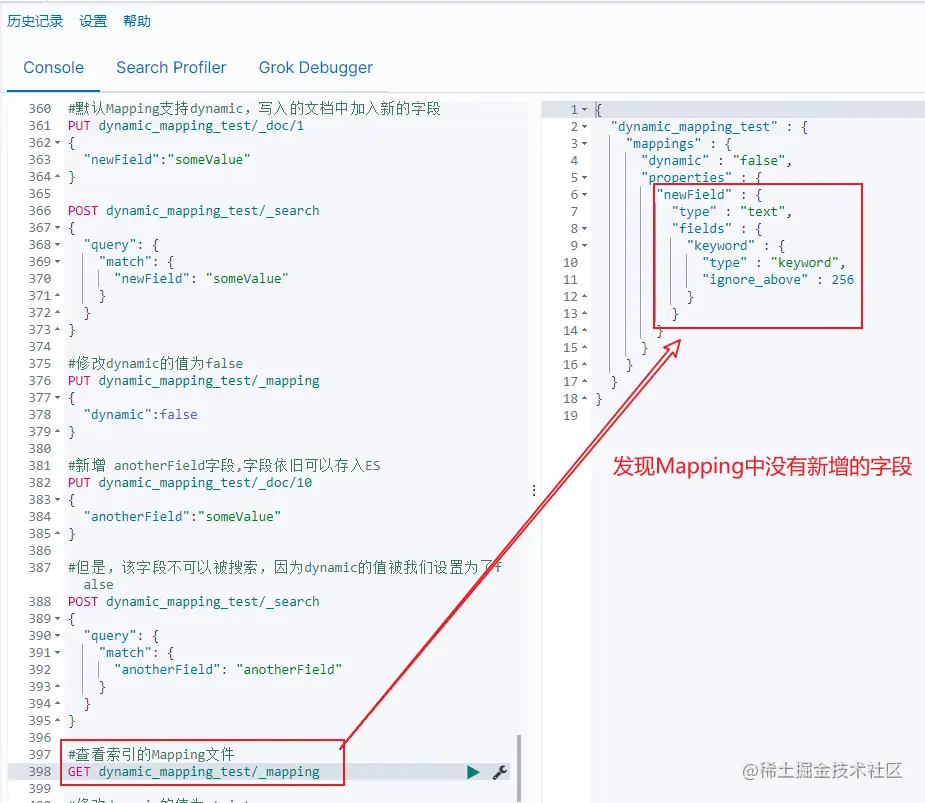Click "ignore_above" : 256 in response
Screen dimensions: 925x803
click(778, 280)
